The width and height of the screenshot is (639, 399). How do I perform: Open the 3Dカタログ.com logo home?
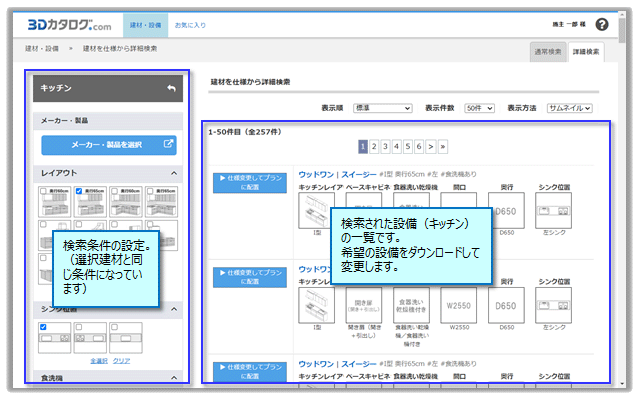[69, 25]
